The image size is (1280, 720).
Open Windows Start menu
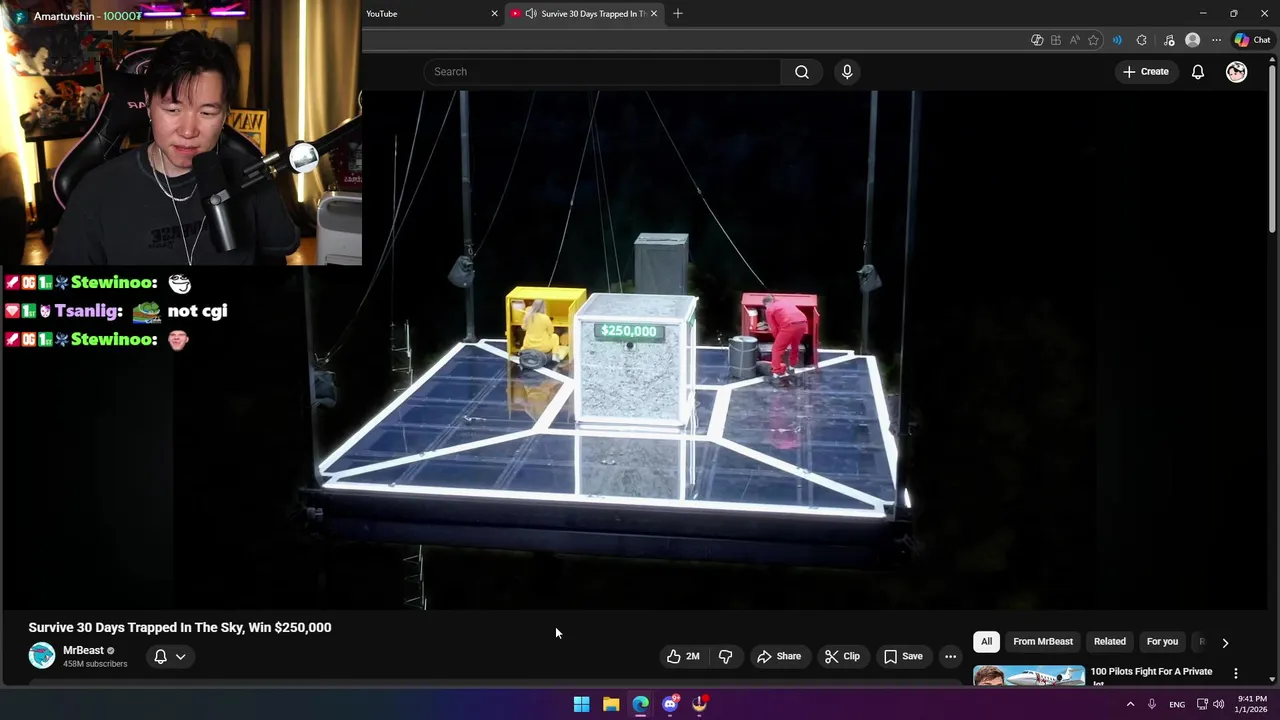pos(581,704)
